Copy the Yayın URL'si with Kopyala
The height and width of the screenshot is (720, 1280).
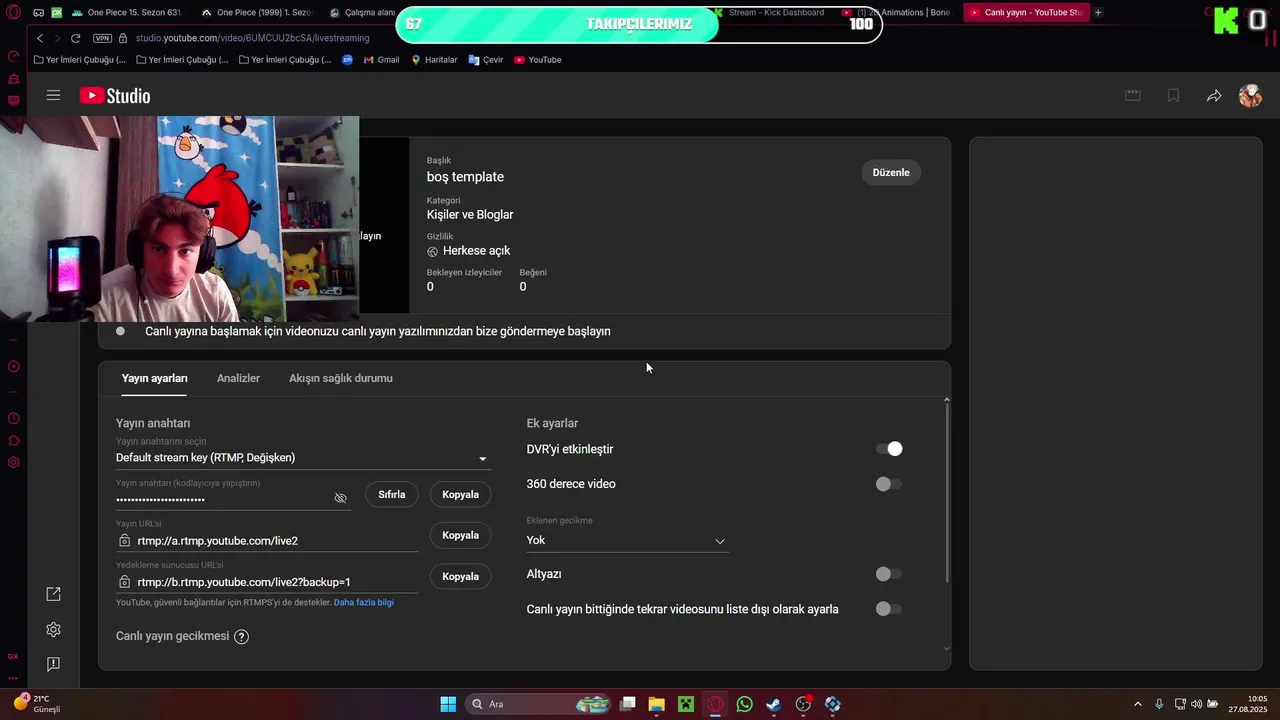coord(460,535)
